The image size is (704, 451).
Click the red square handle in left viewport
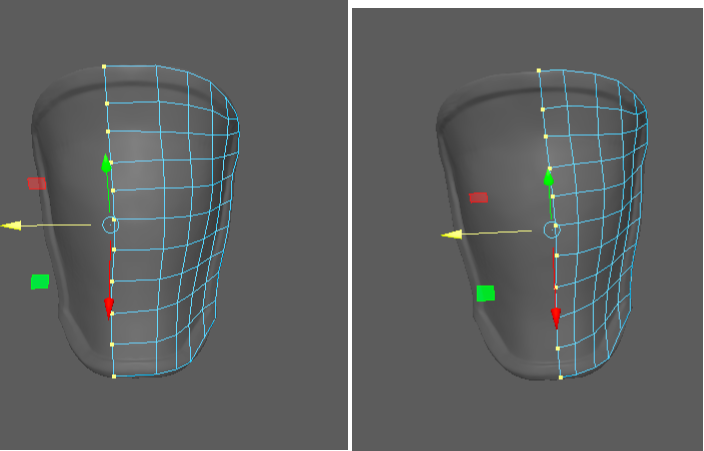pyautogui.click(x=37, y=183)
